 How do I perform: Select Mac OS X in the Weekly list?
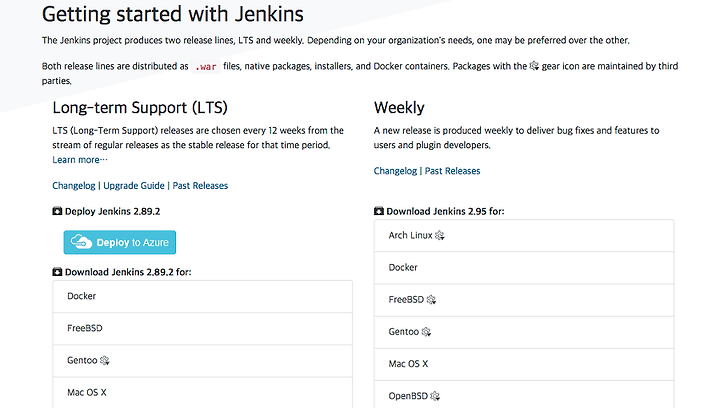point(524,364)
